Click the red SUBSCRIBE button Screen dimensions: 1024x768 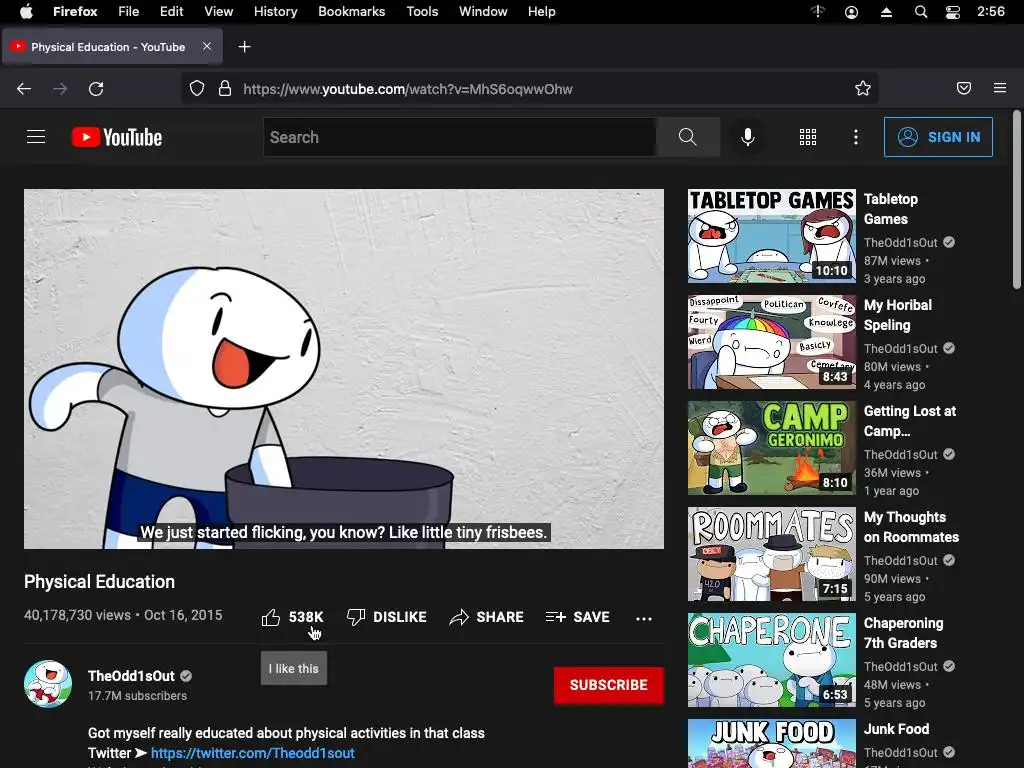(x=609, y=685)
